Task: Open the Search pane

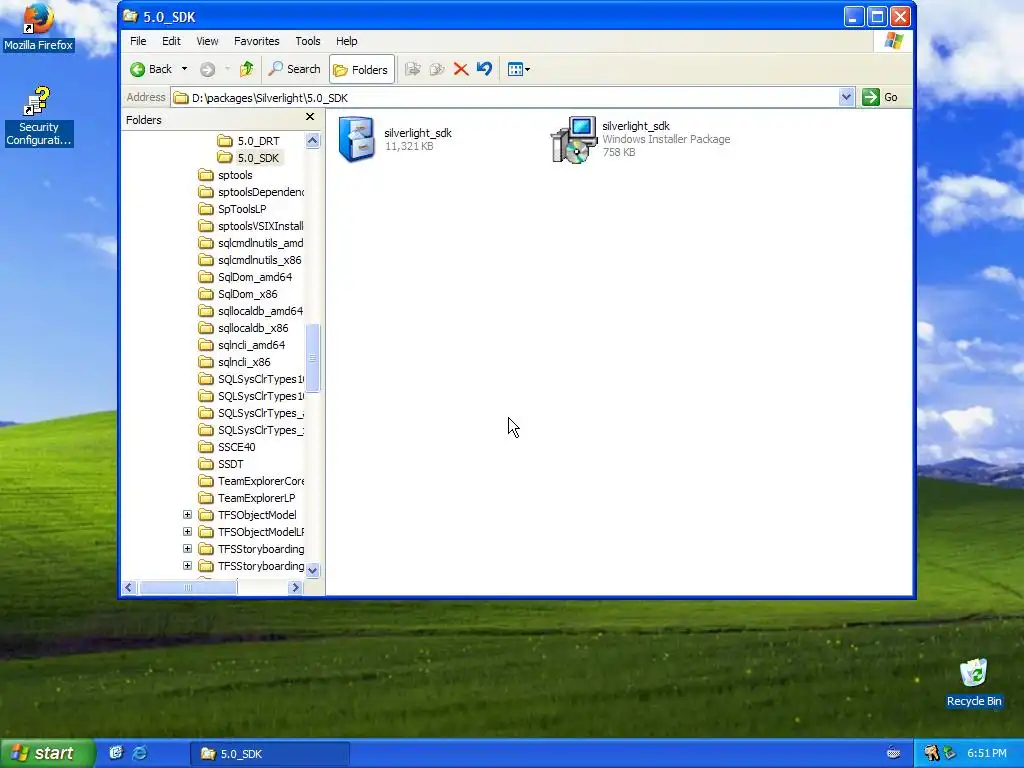Action: 295,69
